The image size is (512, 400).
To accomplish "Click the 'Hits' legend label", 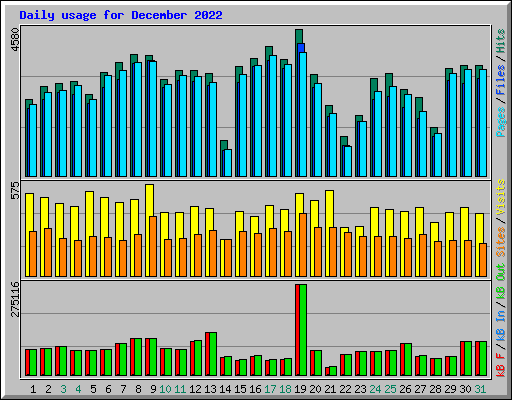I will click(501, 41).
